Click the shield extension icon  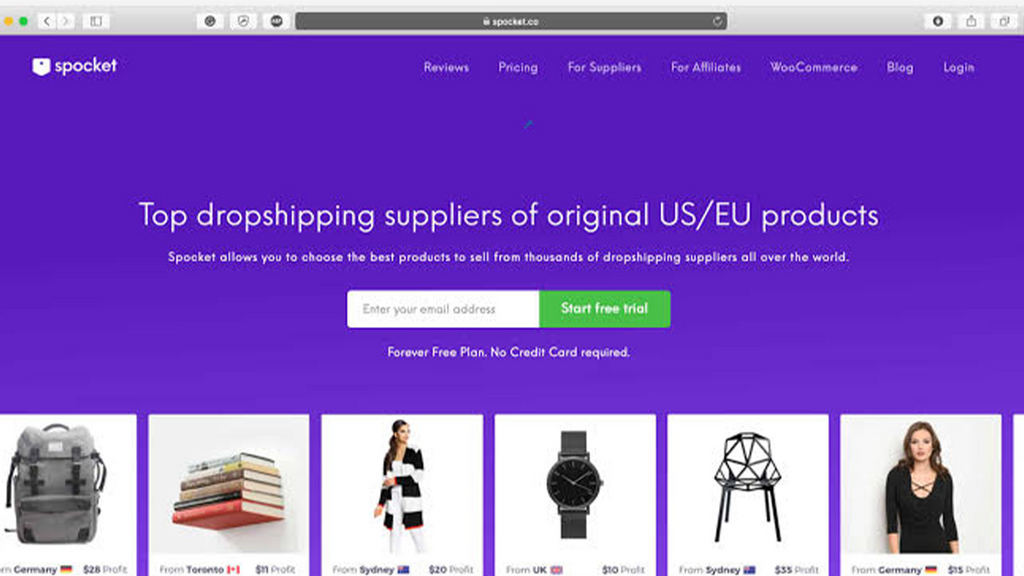point(244,22)
